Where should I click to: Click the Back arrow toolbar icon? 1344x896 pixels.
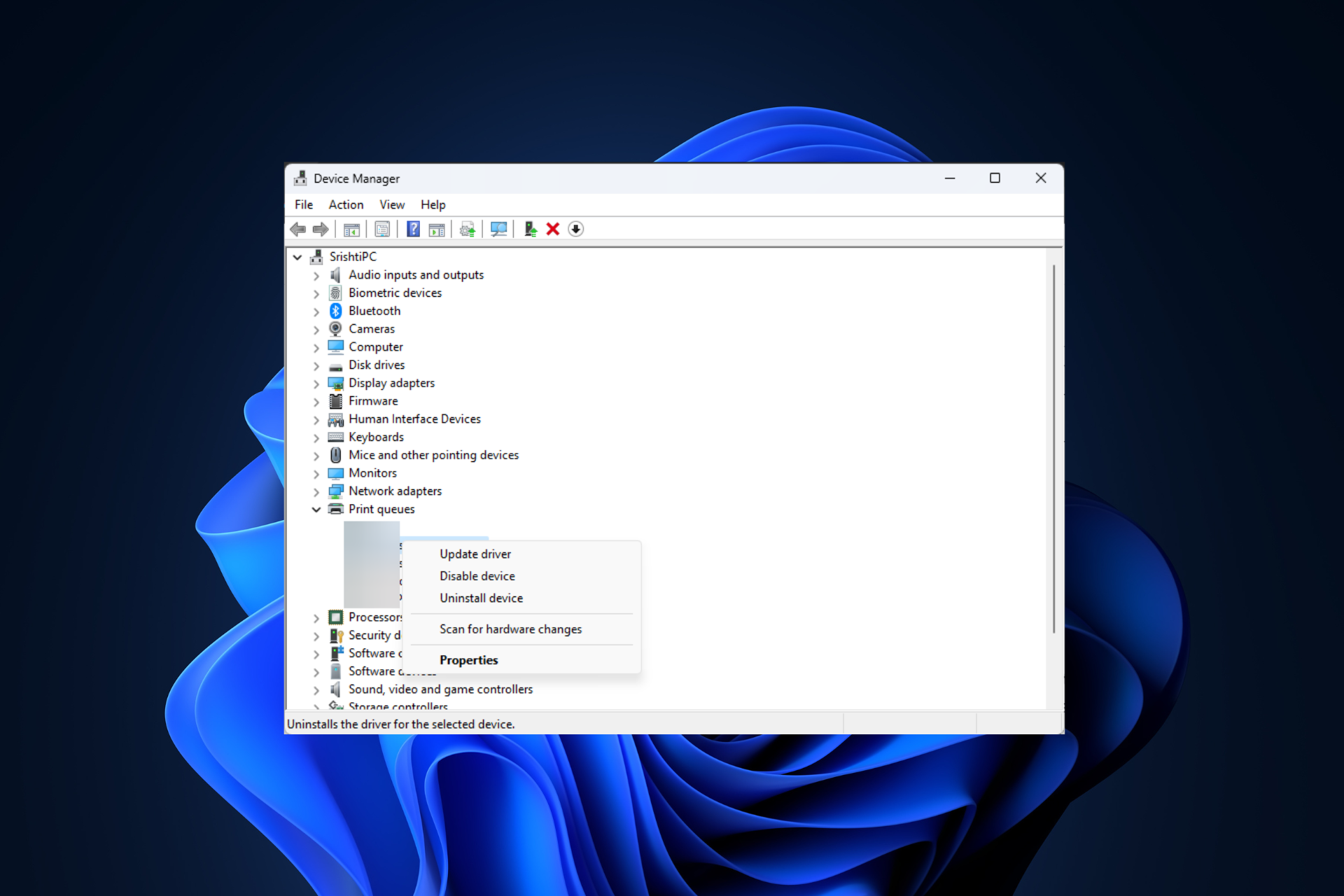point(298,229)
